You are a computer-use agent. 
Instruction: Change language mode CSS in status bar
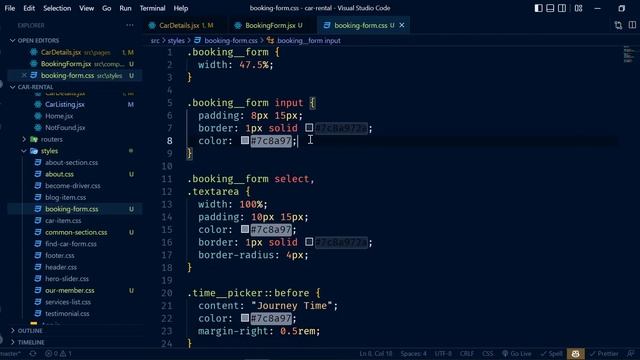pyautogui.click(x=487, y=353)
